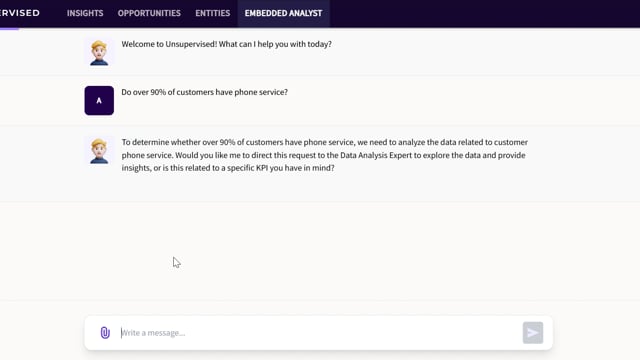Viewport: 640px width, 360px height.
Task: Click the assistant avatar beside the welcome message
Action: (x=99, y=52)
